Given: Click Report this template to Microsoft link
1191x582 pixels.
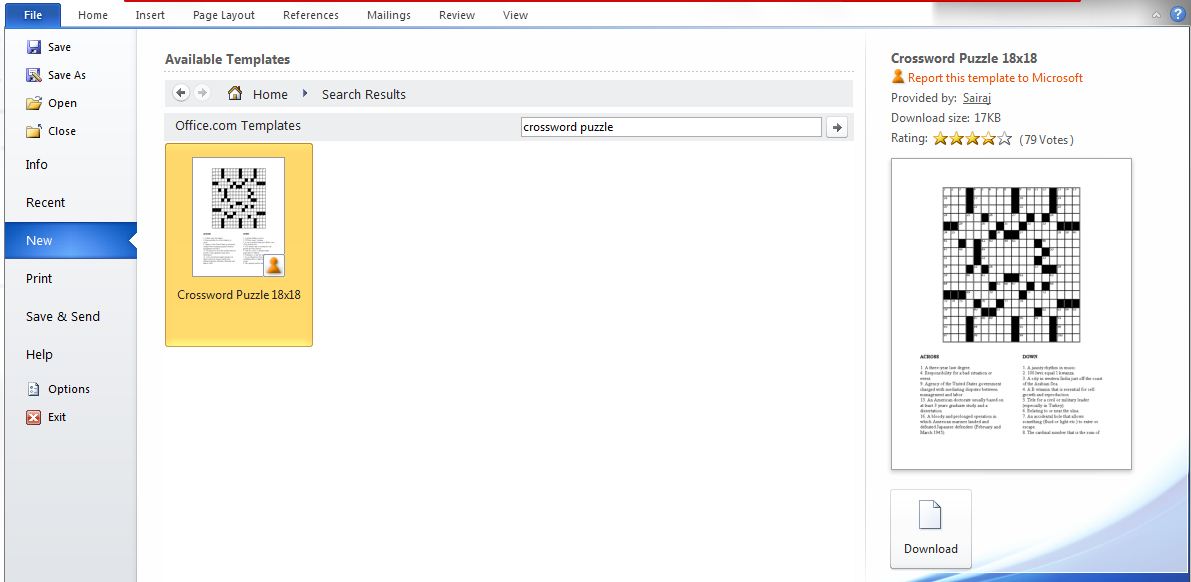Looking at the screenshot, I should 995,77.
